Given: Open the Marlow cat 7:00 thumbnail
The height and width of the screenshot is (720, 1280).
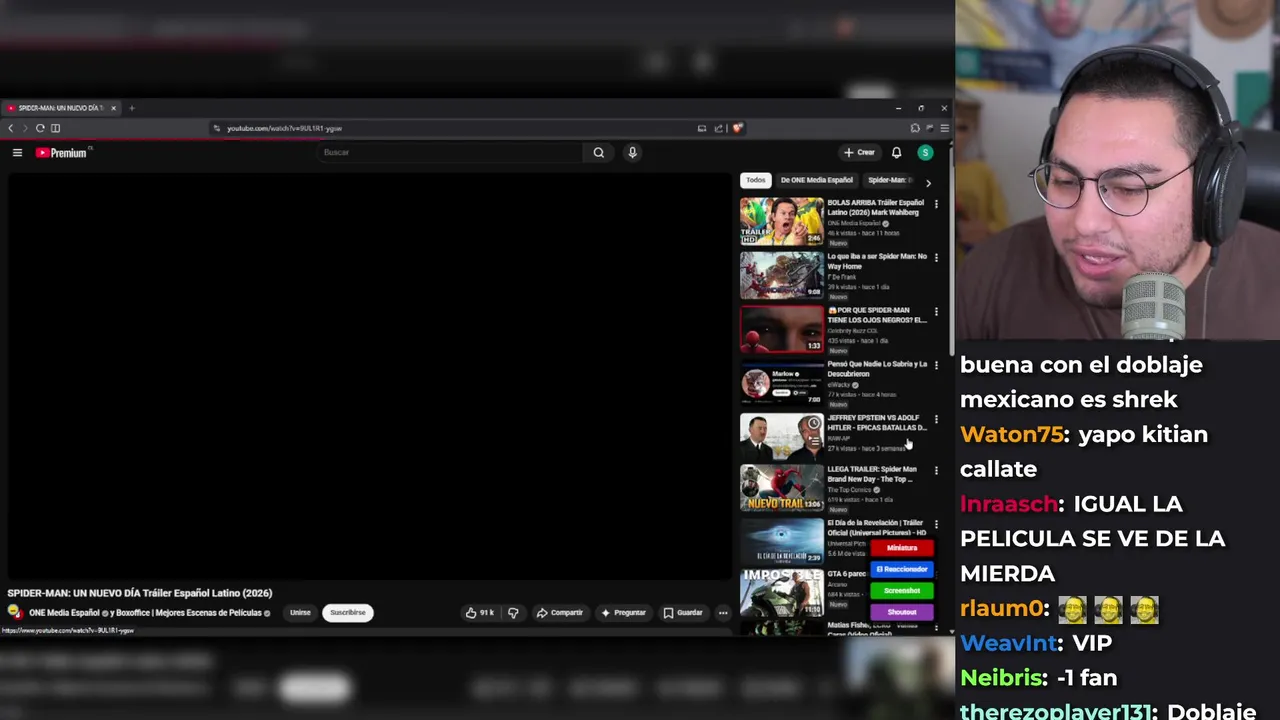Looking at the screenshot, I should 782,383.
